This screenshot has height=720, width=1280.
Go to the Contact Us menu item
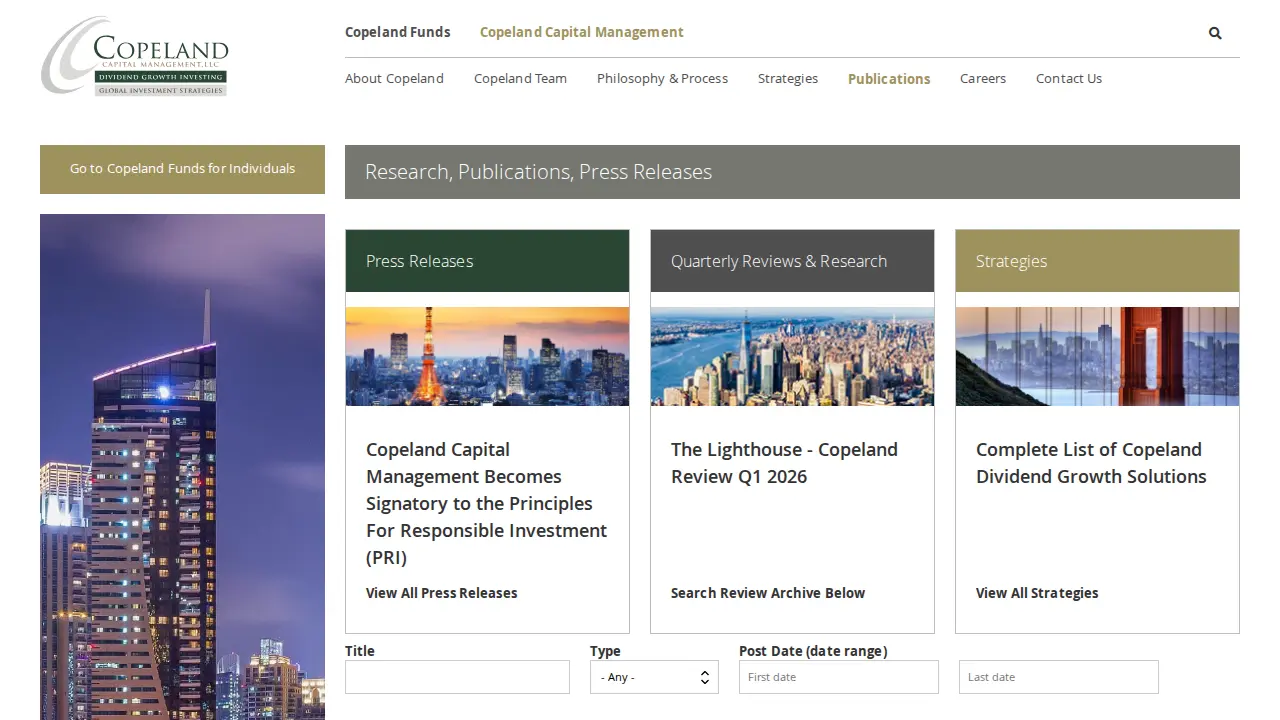1069,78
